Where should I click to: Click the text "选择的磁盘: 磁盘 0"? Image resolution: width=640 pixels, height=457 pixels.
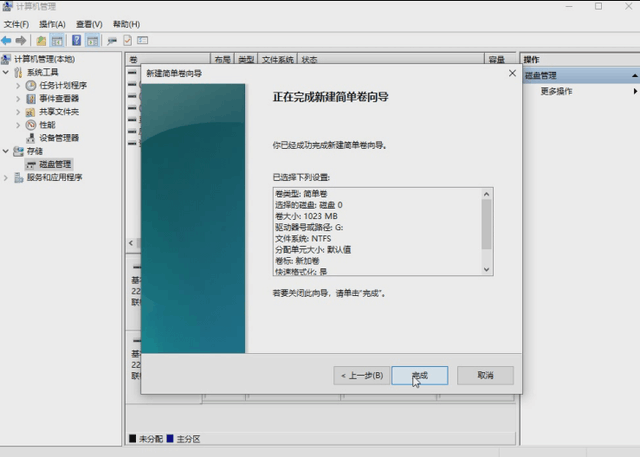click(309, 205)
